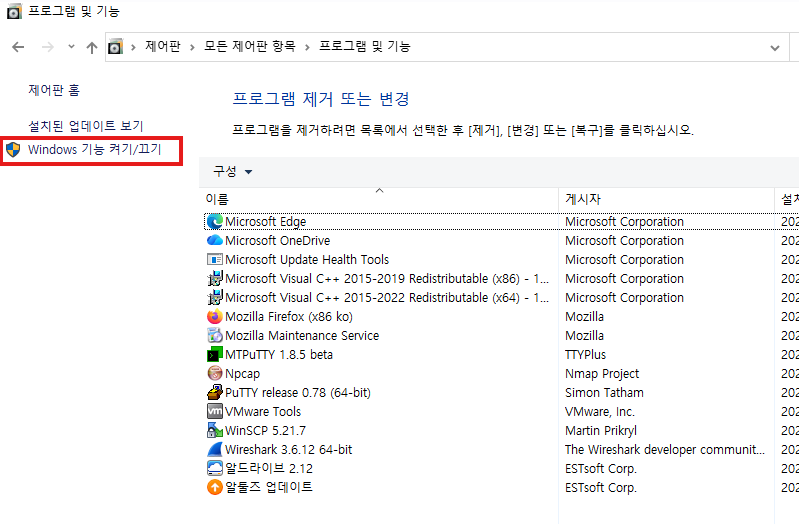Select VMware Tools program name
Image resolution: width=799 pixels, height=524 pixels.
tap(263, 411)
